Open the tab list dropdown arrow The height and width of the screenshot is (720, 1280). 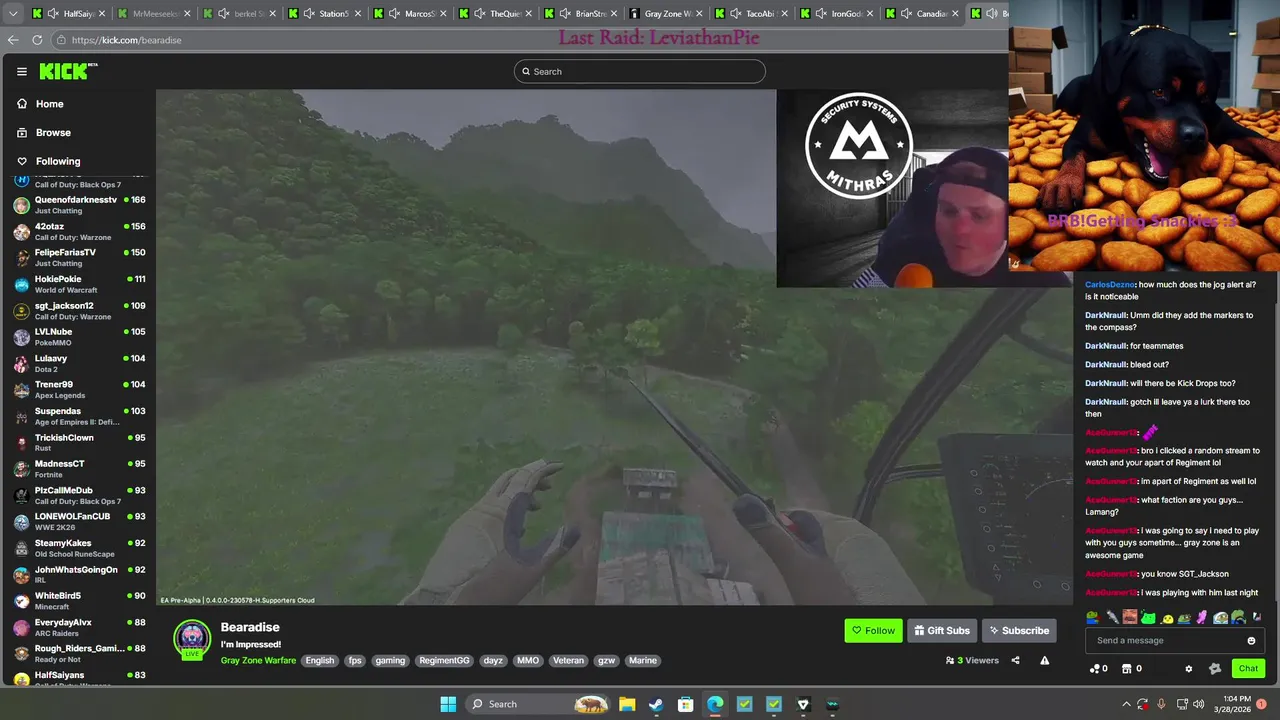tap(13, 14)
